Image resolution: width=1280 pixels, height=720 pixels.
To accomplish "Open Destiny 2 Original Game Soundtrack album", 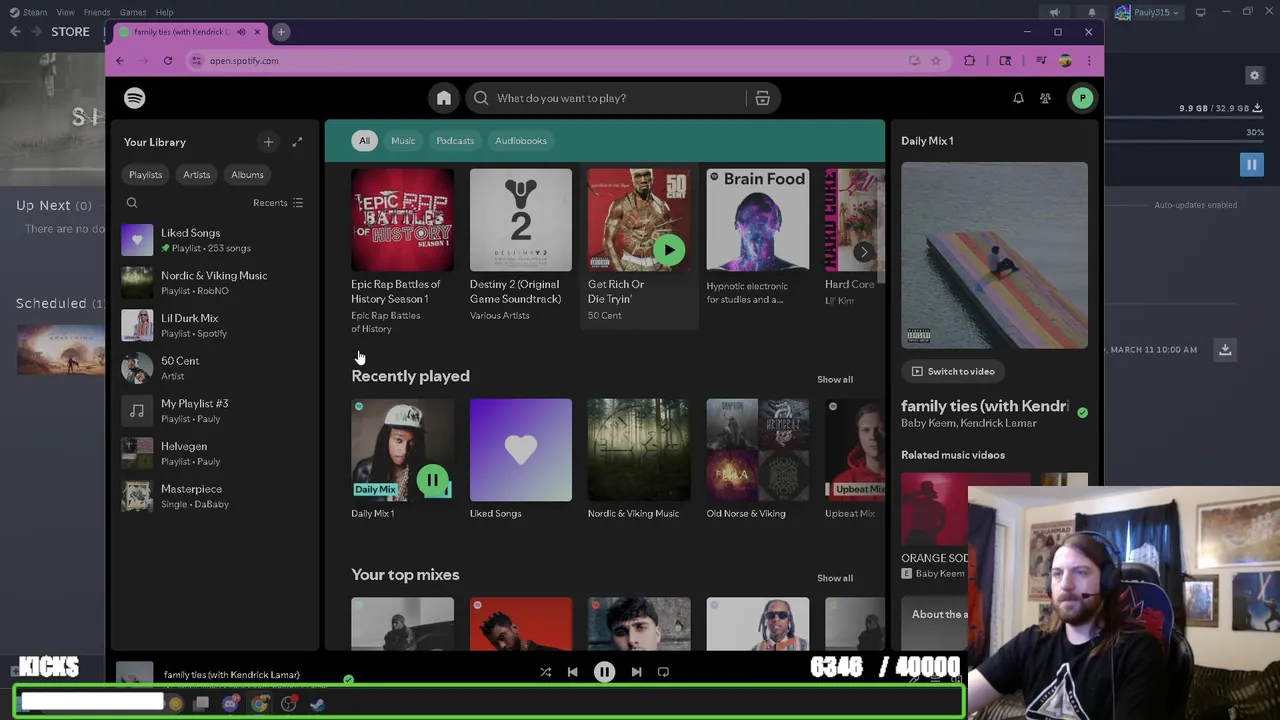I will [521, 246].
